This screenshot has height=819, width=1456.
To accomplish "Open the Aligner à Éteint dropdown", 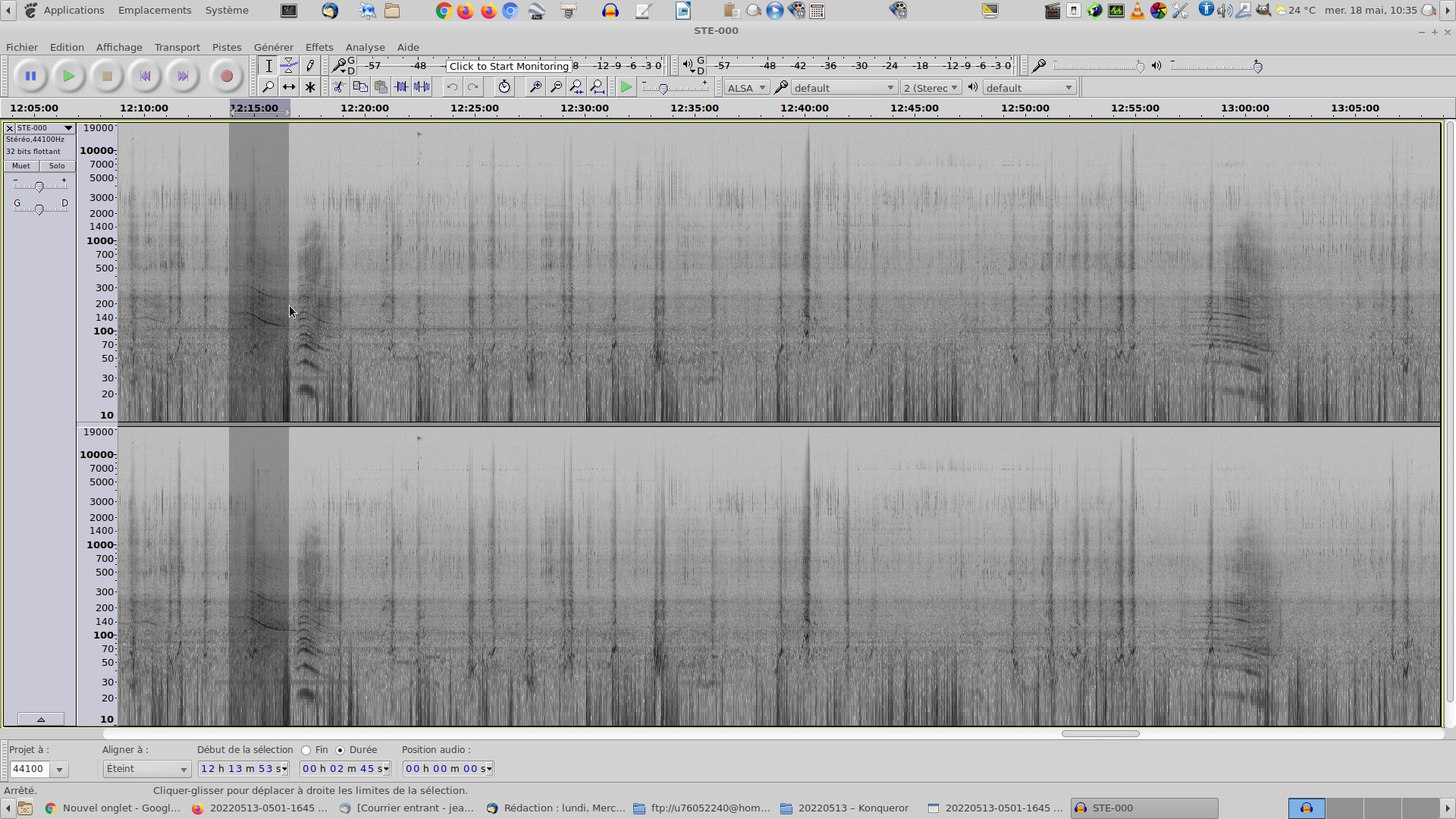I will (146, 769).
